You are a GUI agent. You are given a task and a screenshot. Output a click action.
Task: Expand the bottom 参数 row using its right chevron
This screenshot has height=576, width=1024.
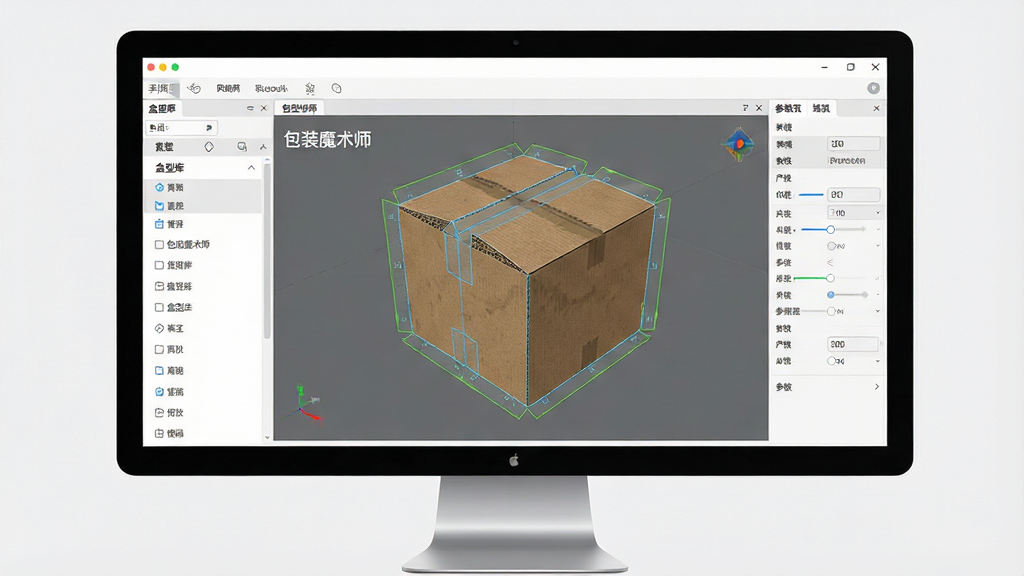(x=876, y=387)
